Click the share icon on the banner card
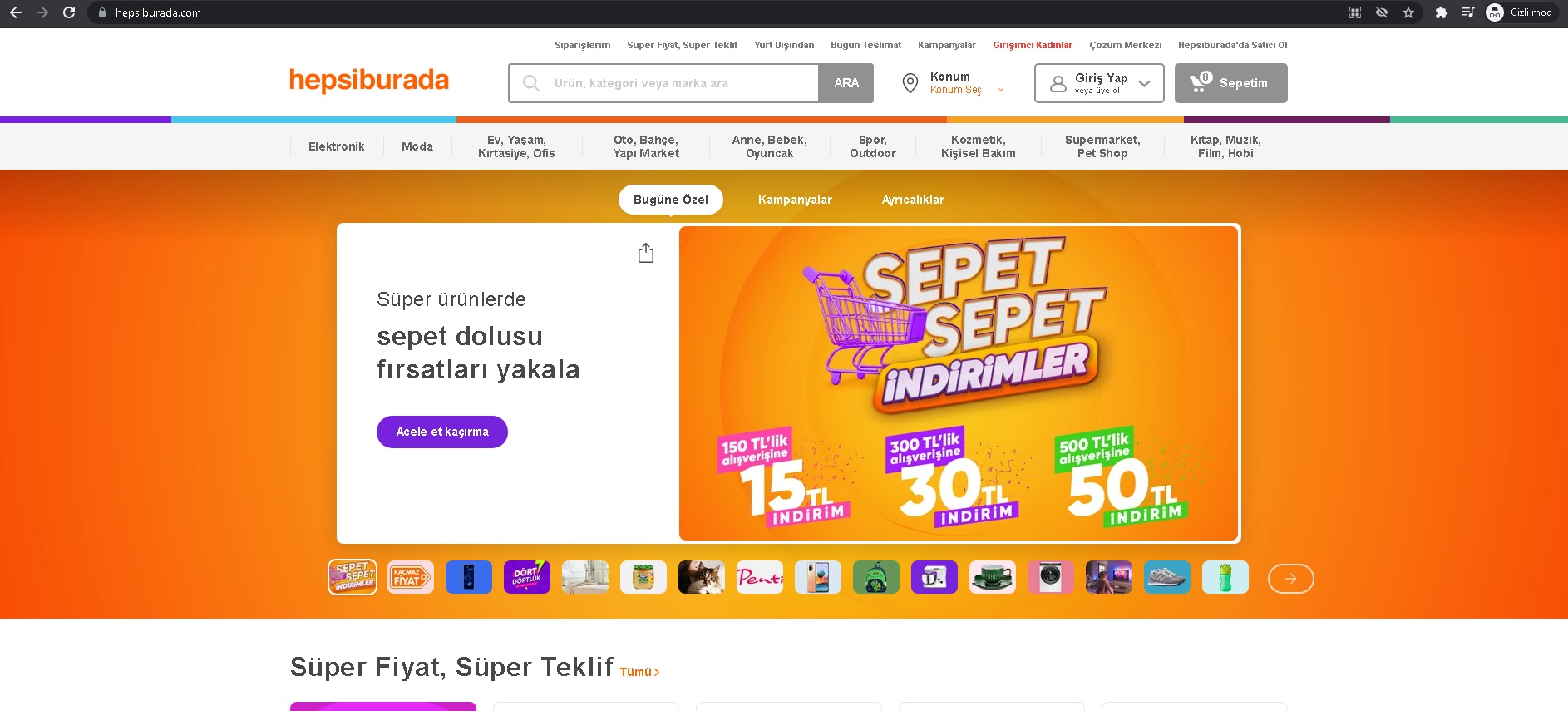The width and height of the screenshot is (1568, 711). [646, 253]
